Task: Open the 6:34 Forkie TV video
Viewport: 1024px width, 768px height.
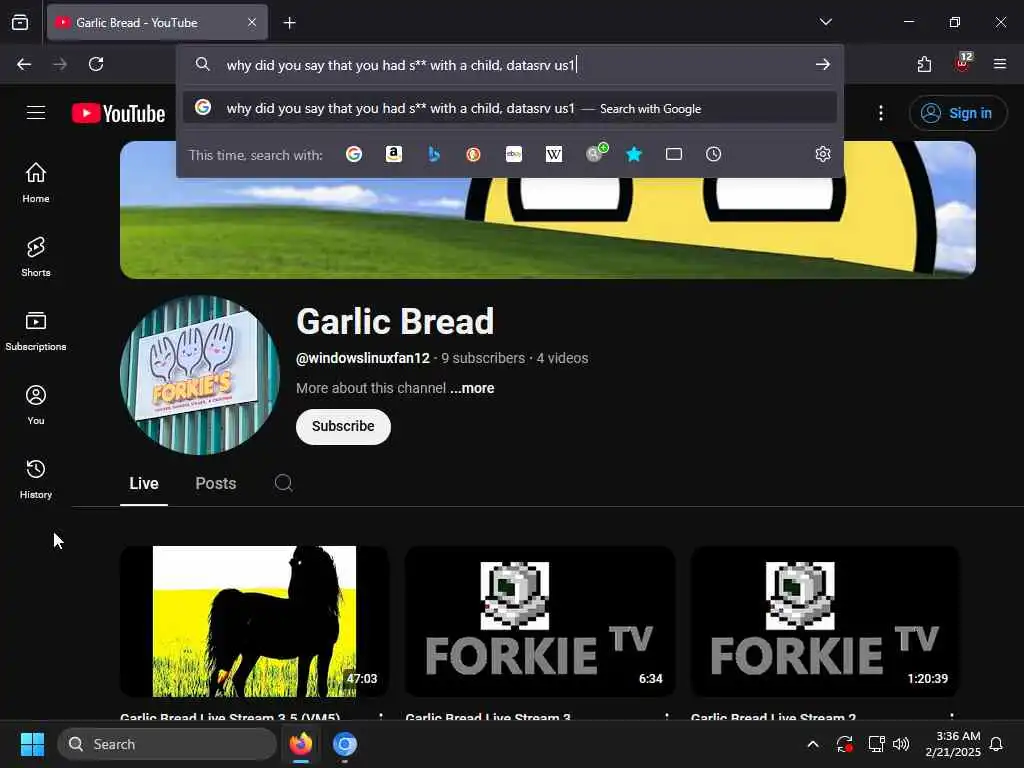Action: (x=540, y=621)
